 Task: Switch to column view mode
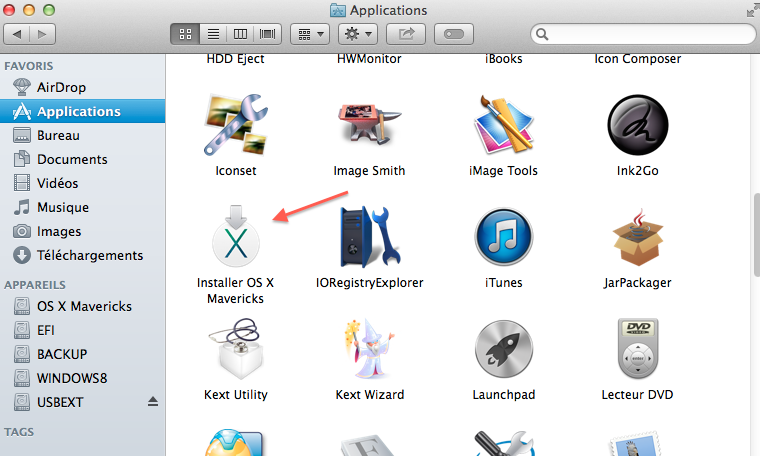click(240, 34)
